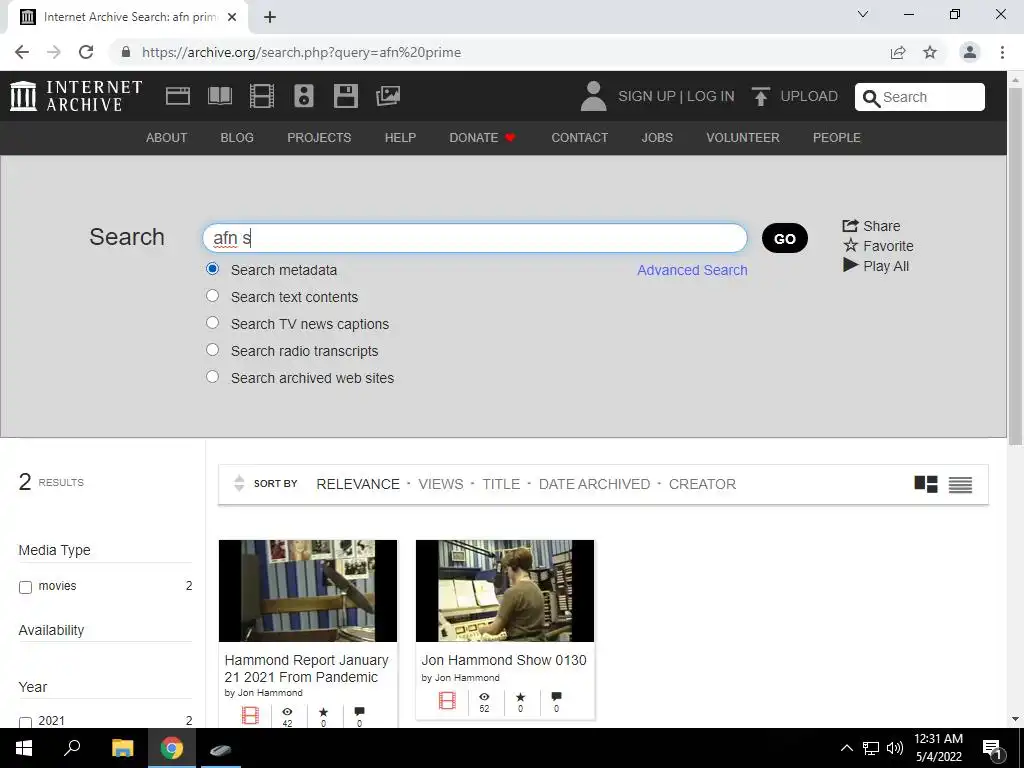The height and width of the screenshot is (768, 1024).
Task: Click the Upload arrow icon
Action: click(x=760, y=96)
